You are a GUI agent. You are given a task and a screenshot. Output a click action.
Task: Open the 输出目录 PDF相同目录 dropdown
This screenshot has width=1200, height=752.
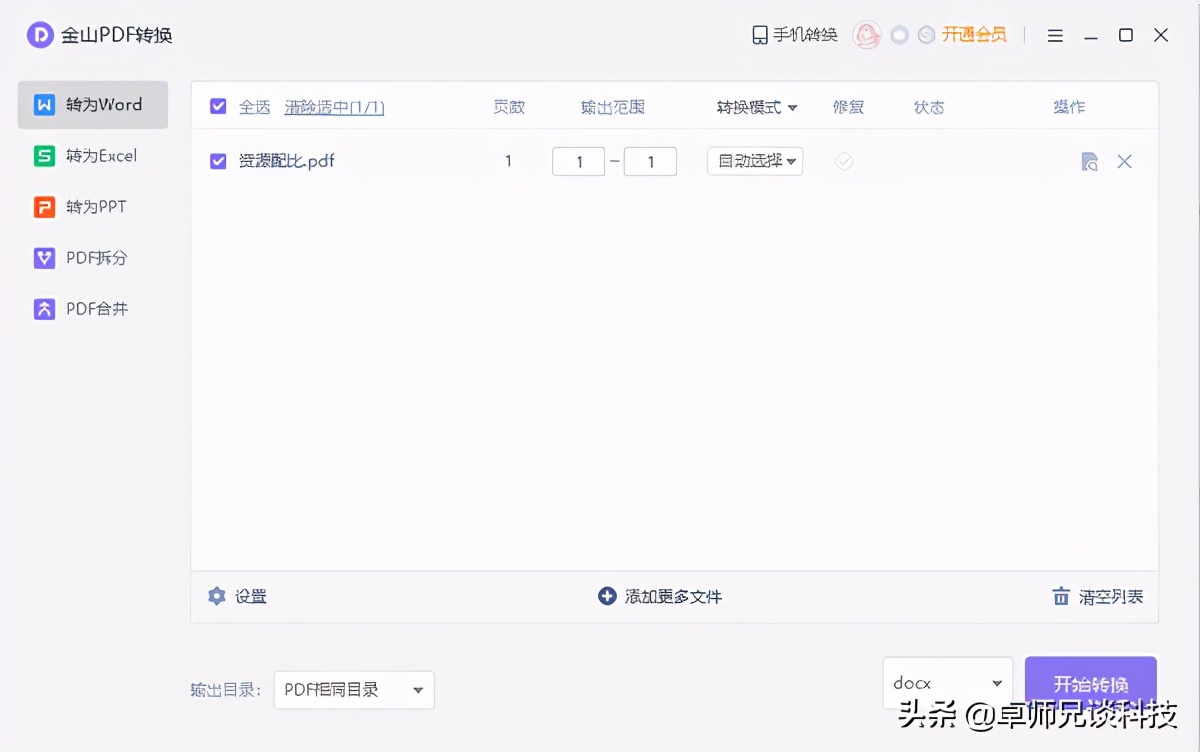(x=354, y=690)
